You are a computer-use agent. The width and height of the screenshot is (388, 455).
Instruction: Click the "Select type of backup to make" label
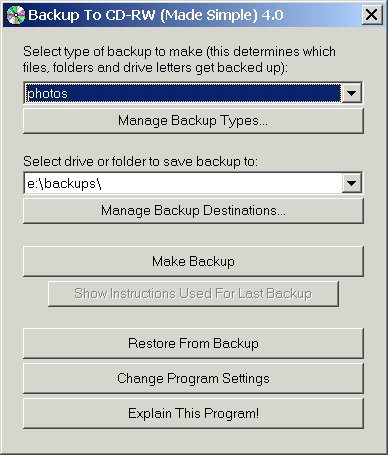113,52
